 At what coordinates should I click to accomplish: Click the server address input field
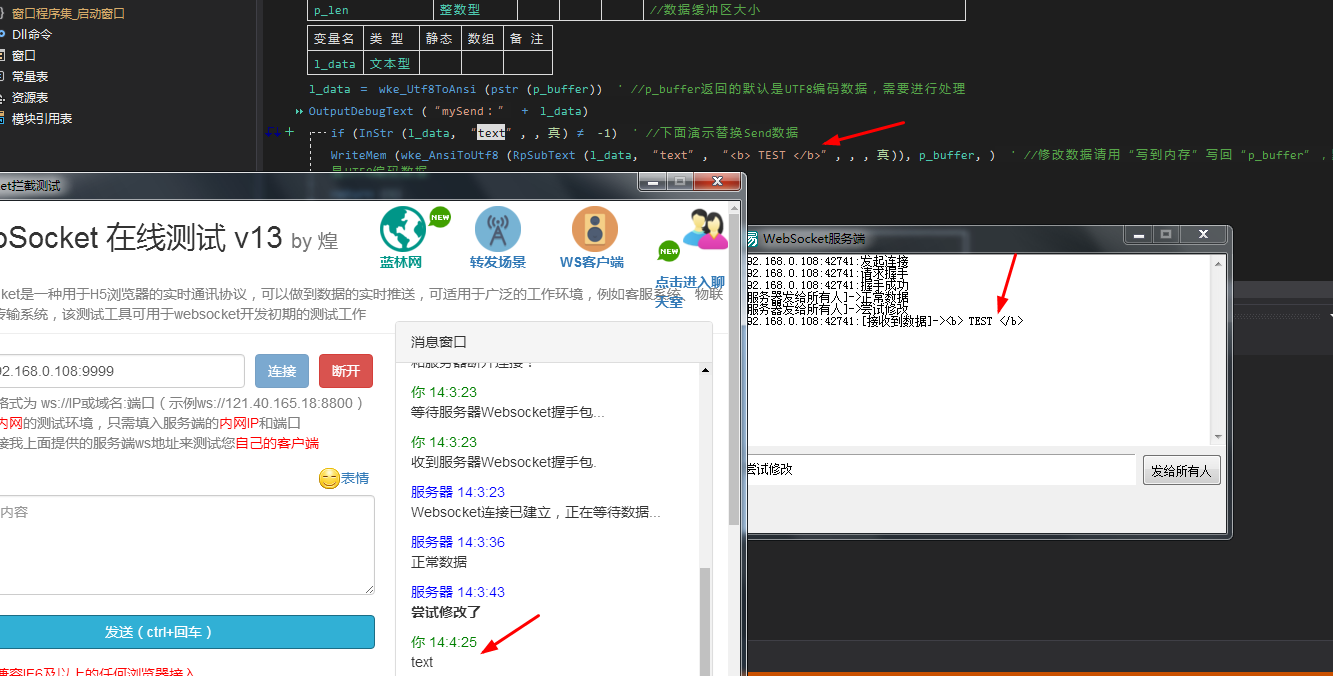pos(120,371)
